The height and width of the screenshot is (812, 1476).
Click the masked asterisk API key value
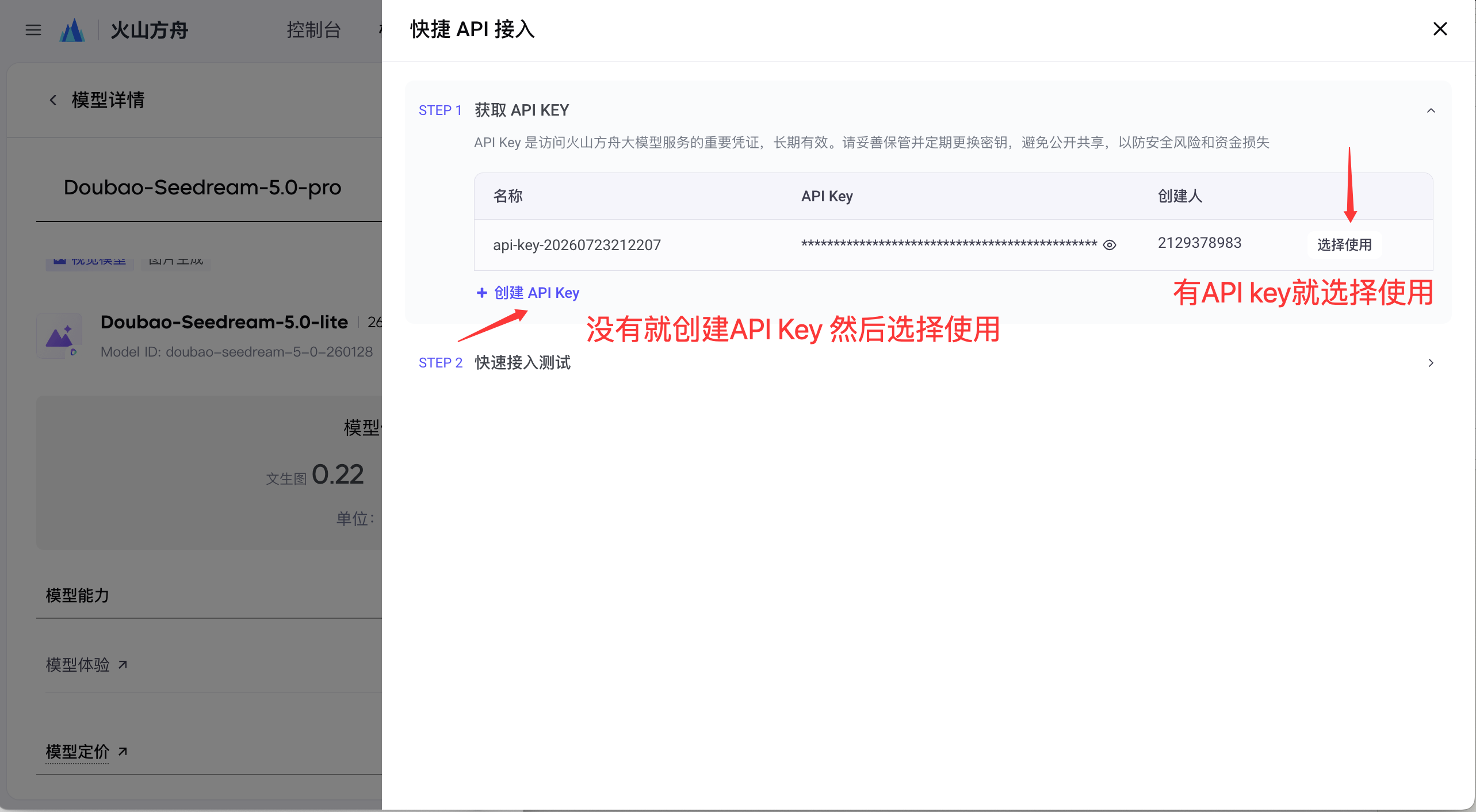pos(949,244)
